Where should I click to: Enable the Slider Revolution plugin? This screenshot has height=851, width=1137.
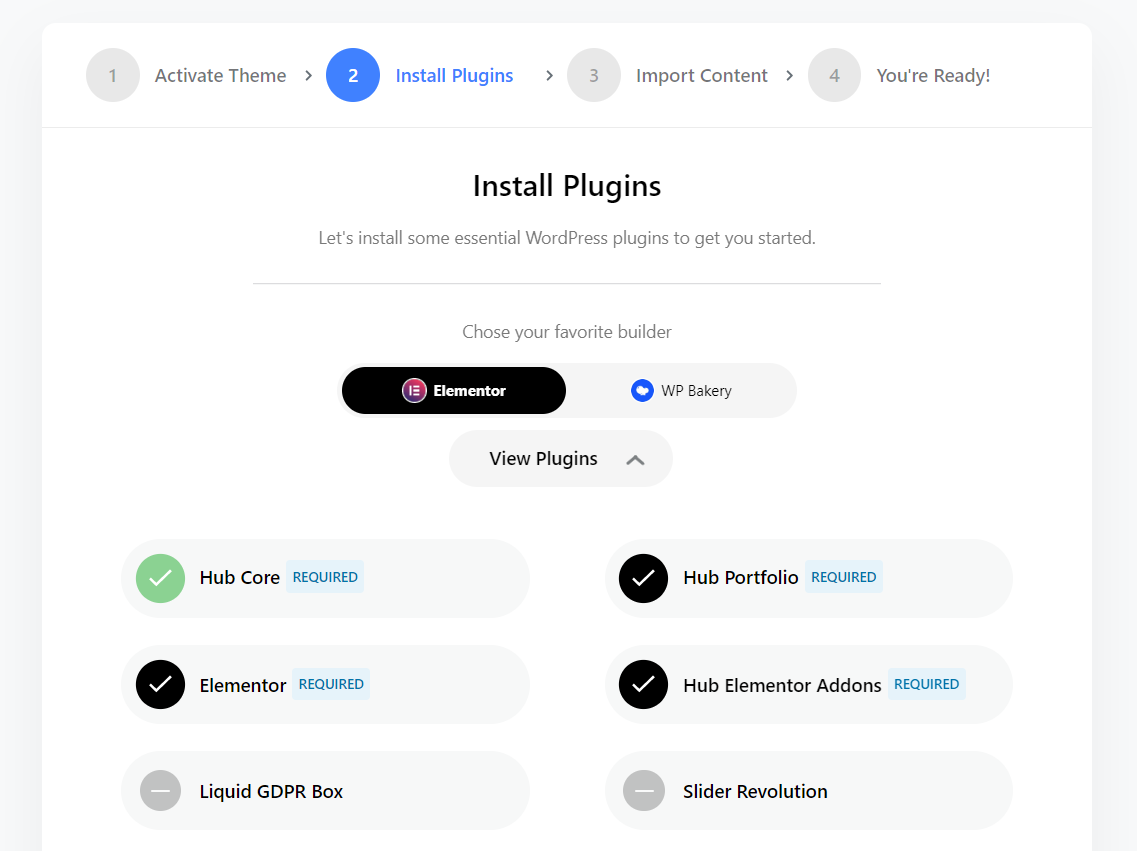click(x=644, y=791)
